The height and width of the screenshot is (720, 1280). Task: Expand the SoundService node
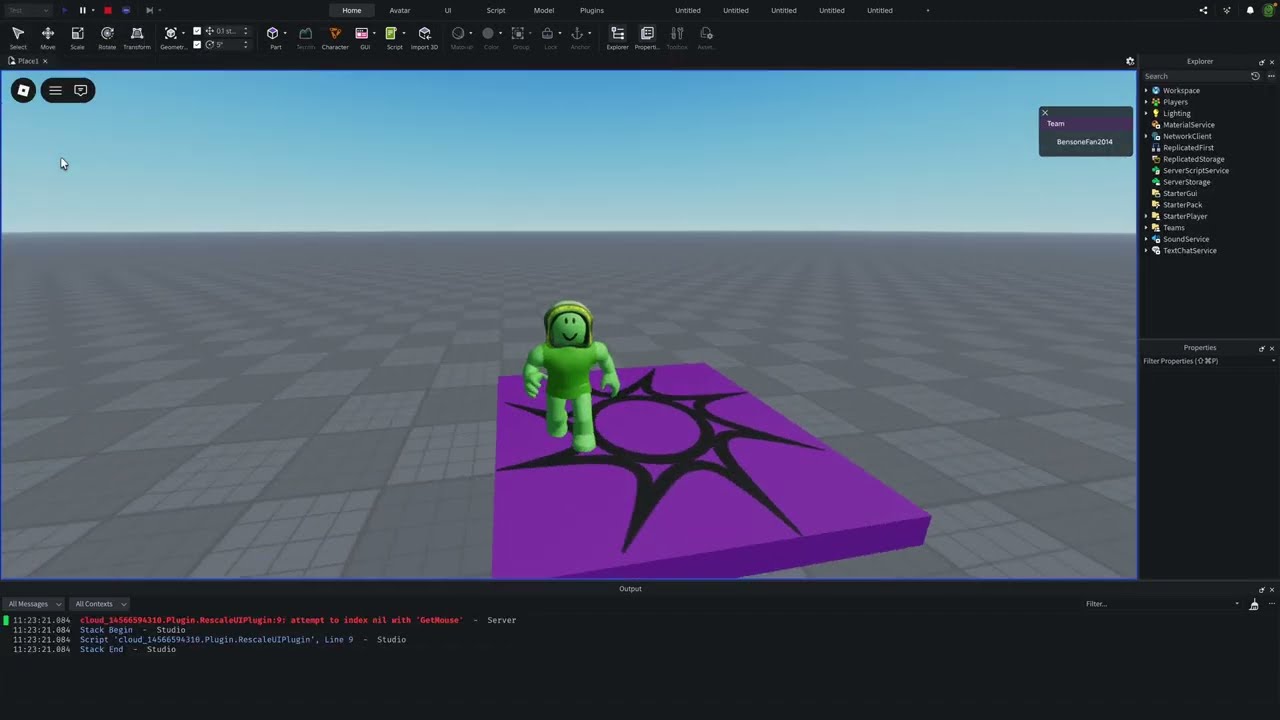pyautogui.click(x=1146, y=239)
